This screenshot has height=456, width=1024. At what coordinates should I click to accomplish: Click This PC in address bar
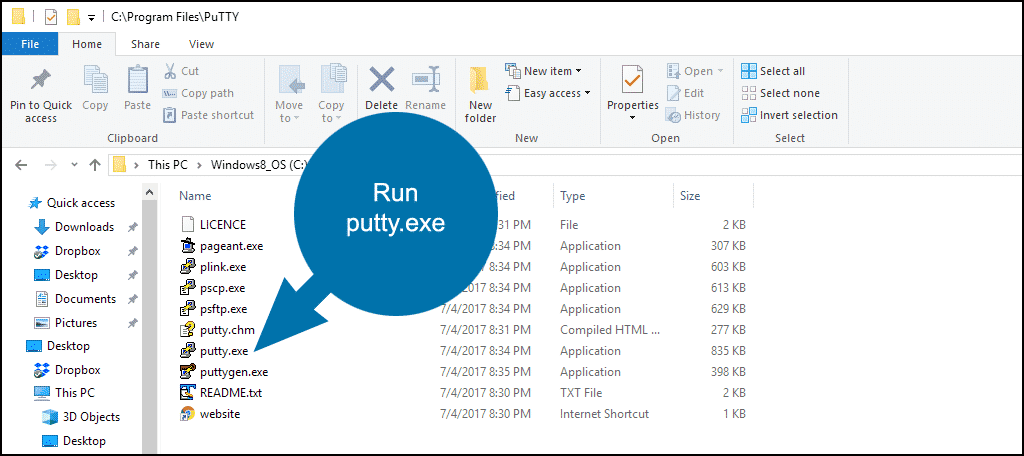pyautogui.click(x=168, y=165)
